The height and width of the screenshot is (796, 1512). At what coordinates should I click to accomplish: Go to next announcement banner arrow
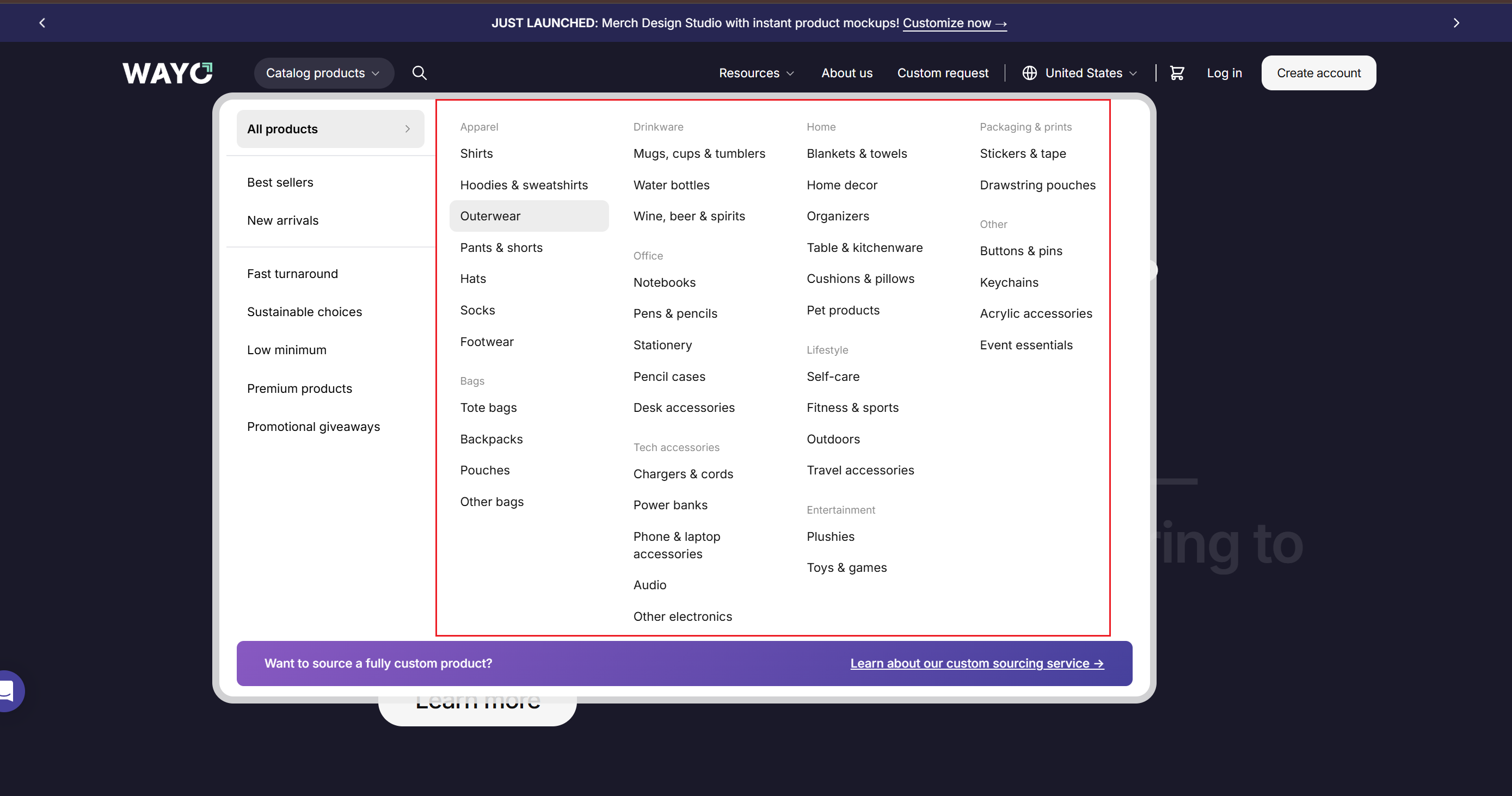[x=1455, y=23]
